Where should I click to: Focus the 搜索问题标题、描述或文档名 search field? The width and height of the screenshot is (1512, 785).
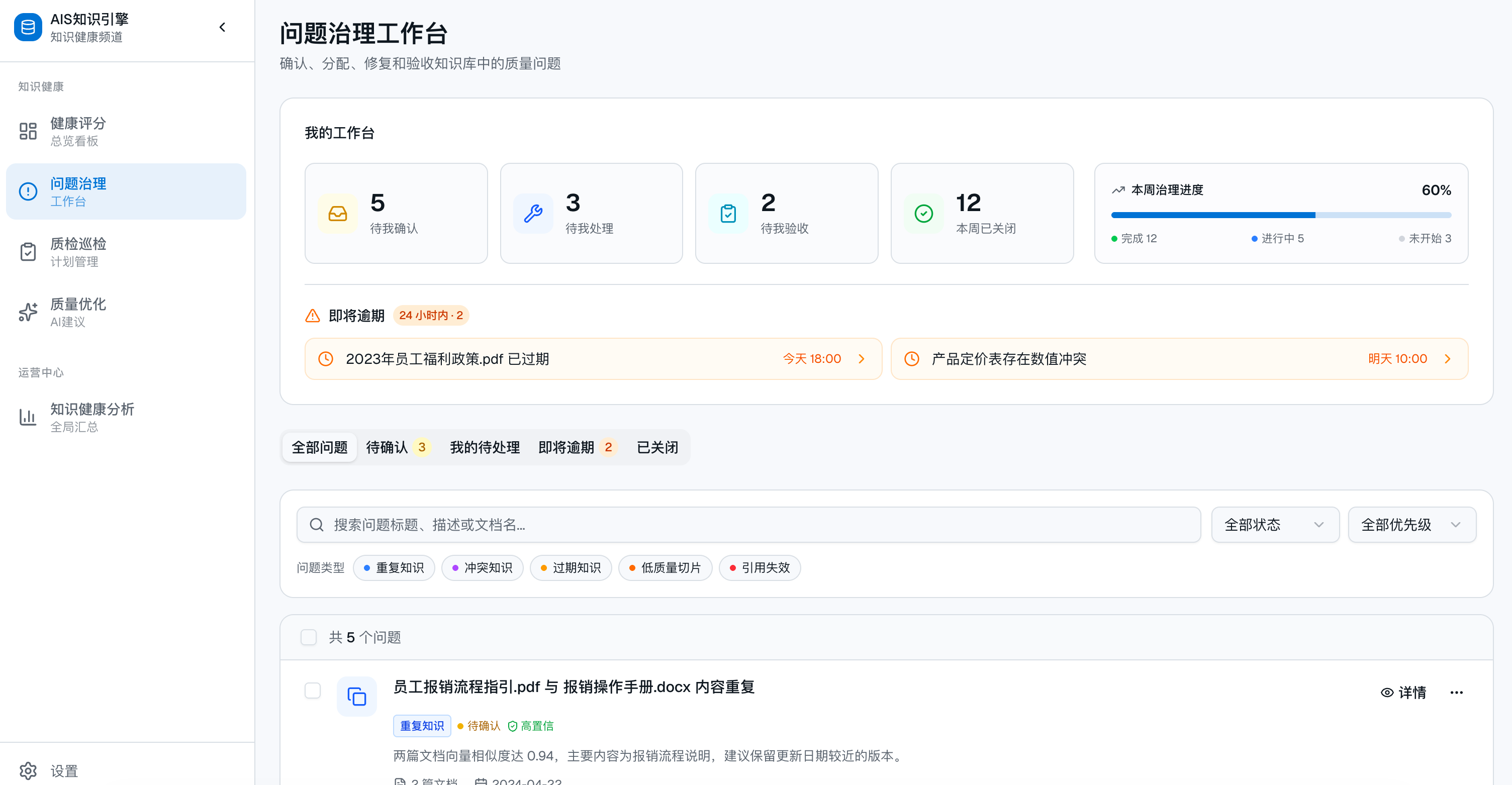click(x=748, y=525)
